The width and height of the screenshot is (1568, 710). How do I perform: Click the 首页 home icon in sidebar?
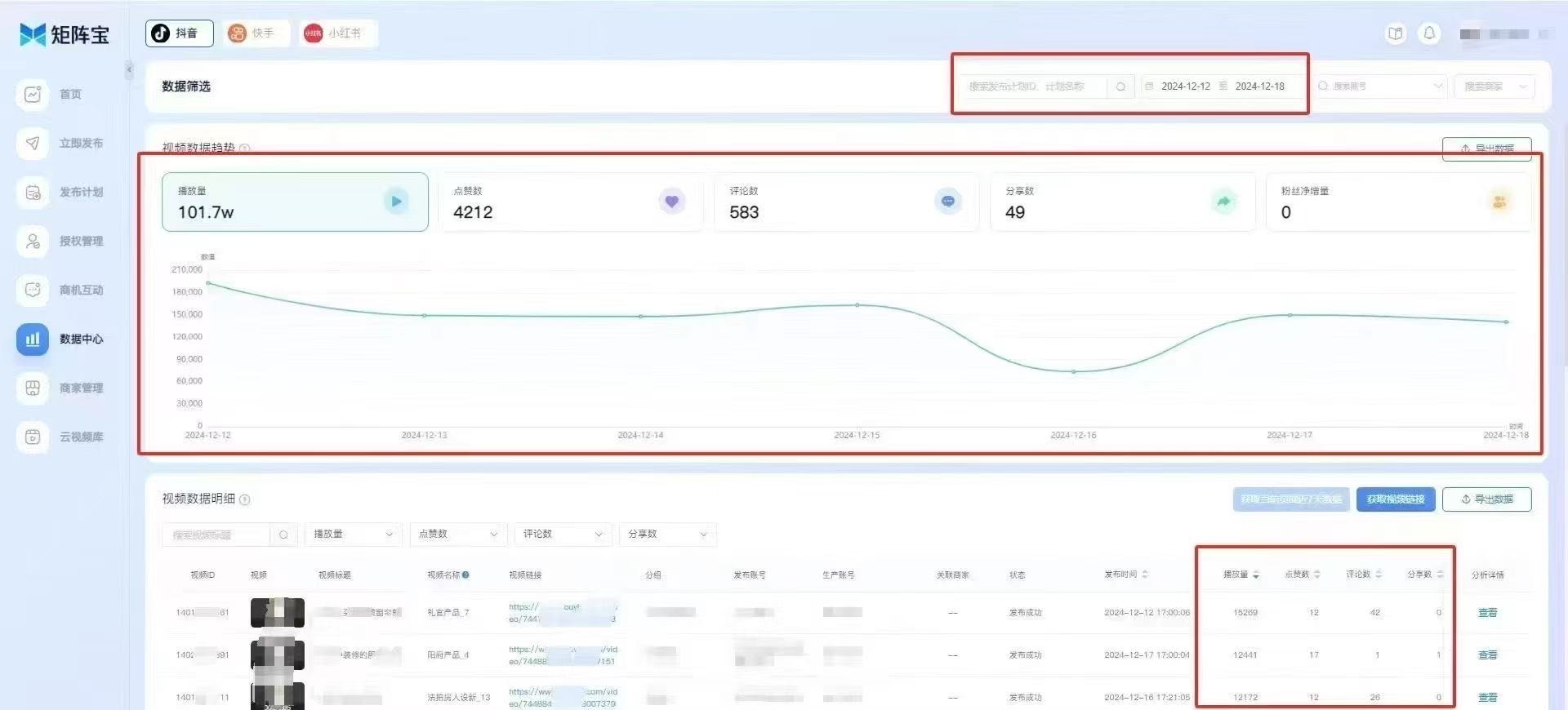(x=33, y=94)
